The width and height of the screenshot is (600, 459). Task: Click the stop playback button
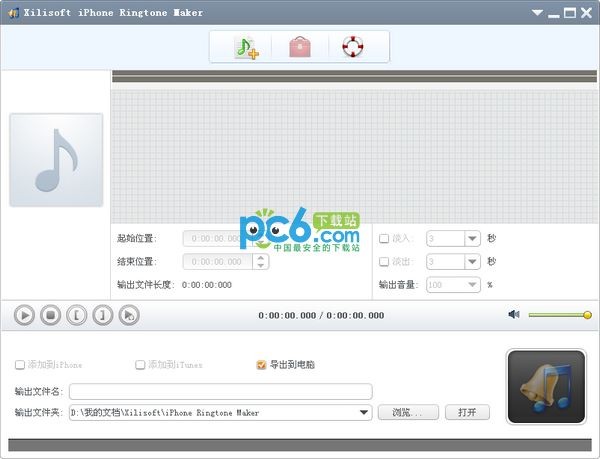(51, 315)
